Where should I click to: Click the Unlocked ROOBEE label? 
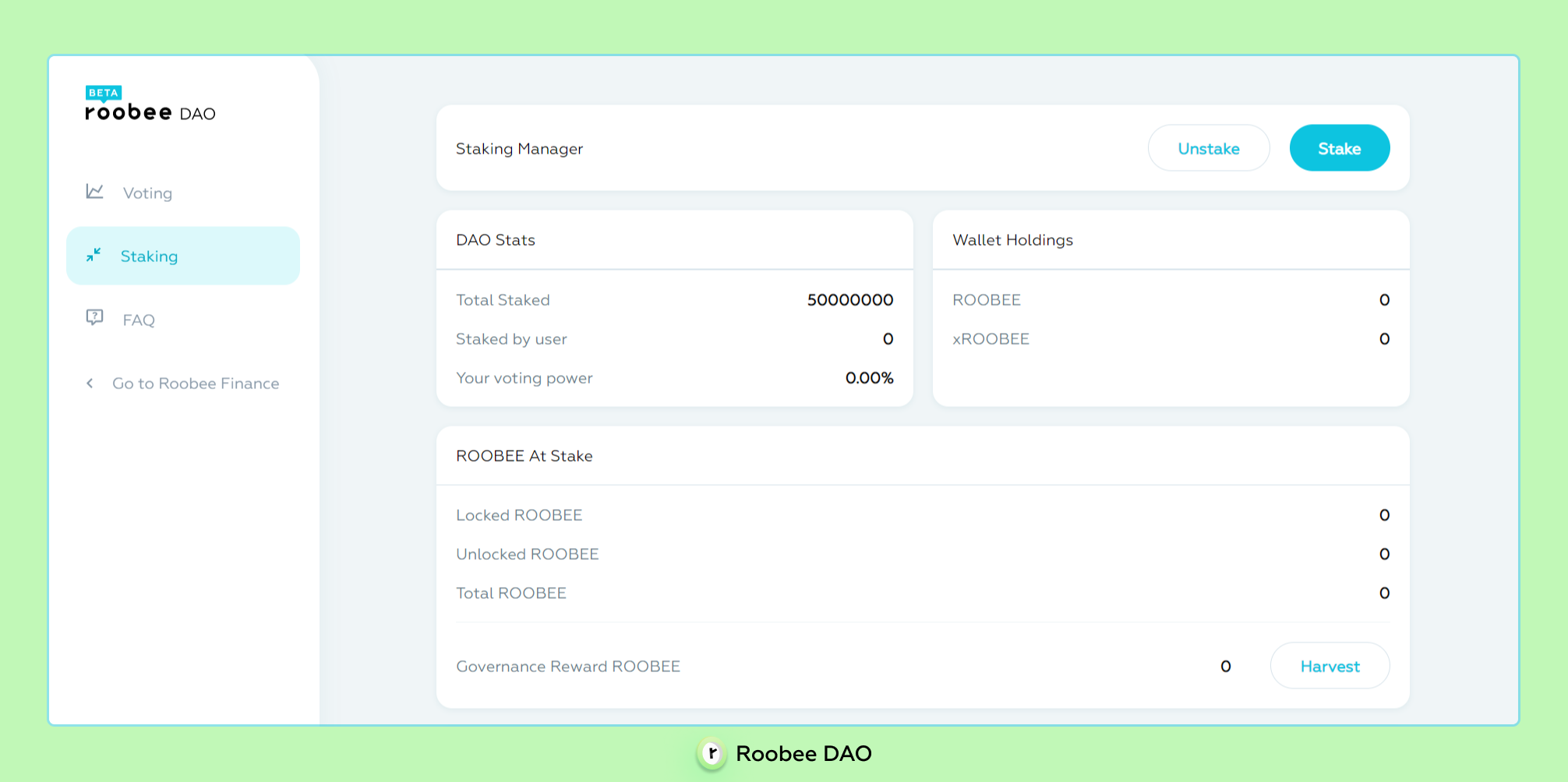[527, 554]
